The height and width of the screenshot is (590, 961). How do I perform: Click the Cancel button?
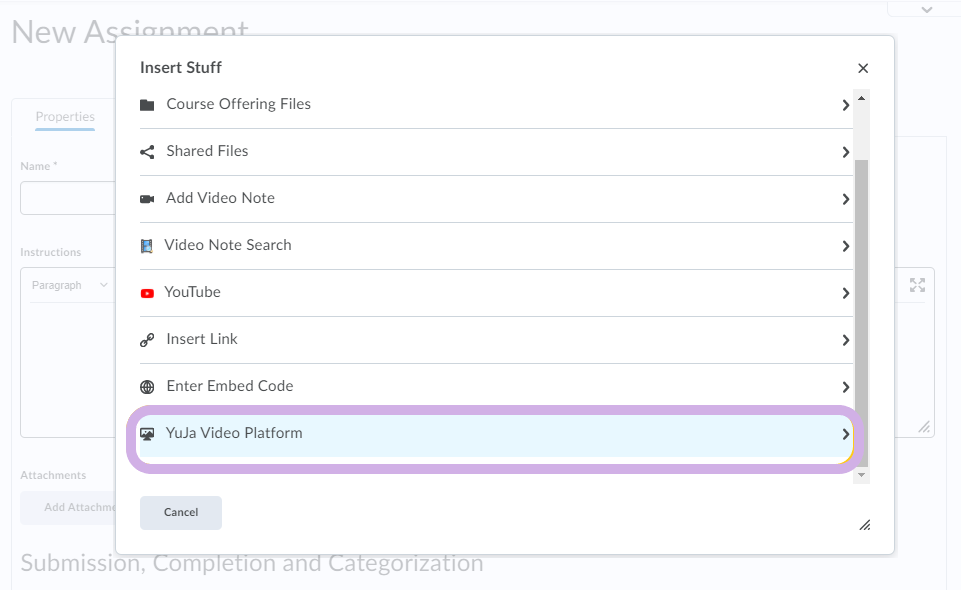click(x=181, y=512)
